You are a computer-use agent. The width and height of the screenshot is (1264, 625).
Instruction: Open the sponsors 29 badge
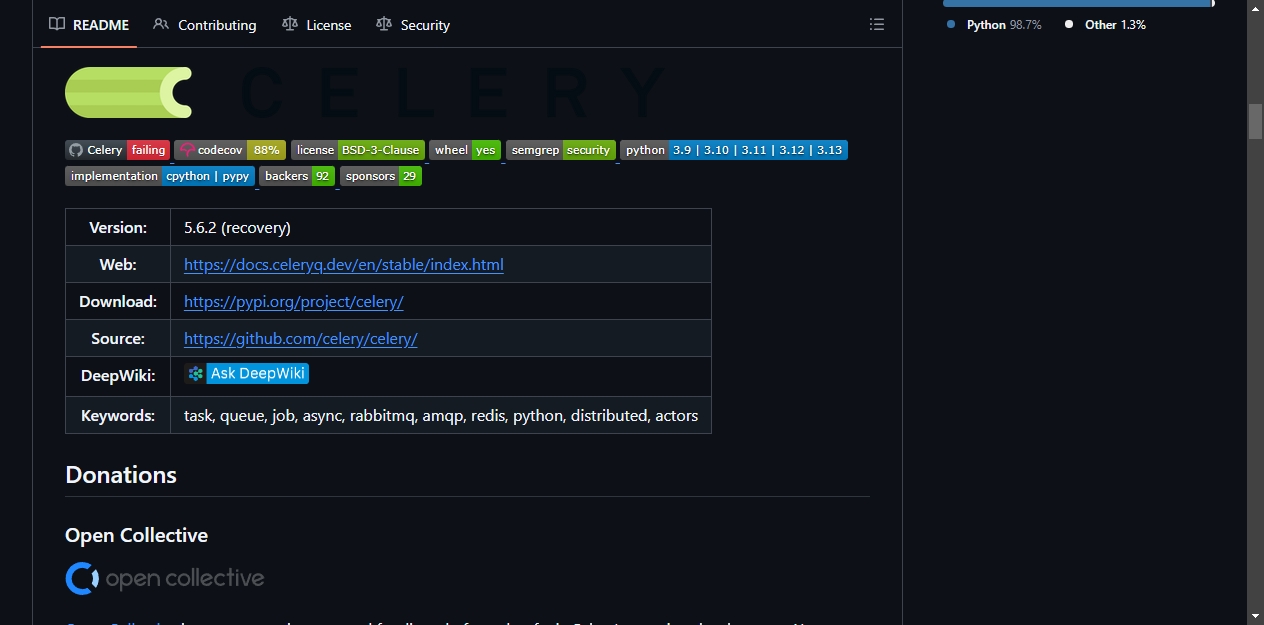(x=381, y=176)
